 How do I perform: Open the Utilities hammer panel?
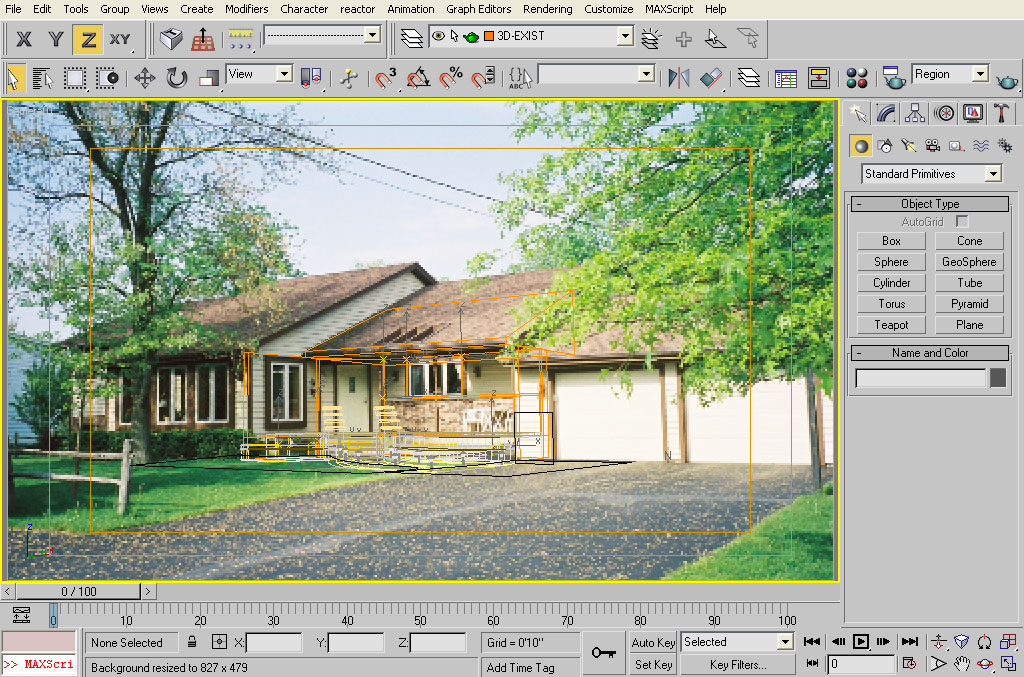[1002, 113]
